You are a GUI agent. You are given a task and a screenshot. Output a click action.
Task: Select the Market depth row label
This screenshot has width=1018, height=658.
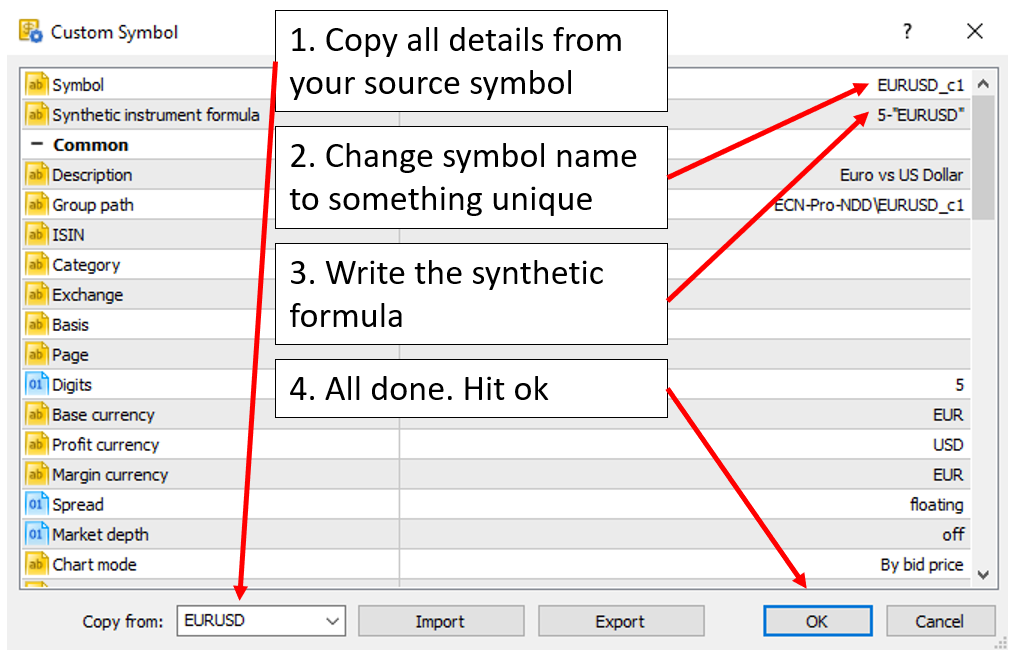[x=101, y=535]
